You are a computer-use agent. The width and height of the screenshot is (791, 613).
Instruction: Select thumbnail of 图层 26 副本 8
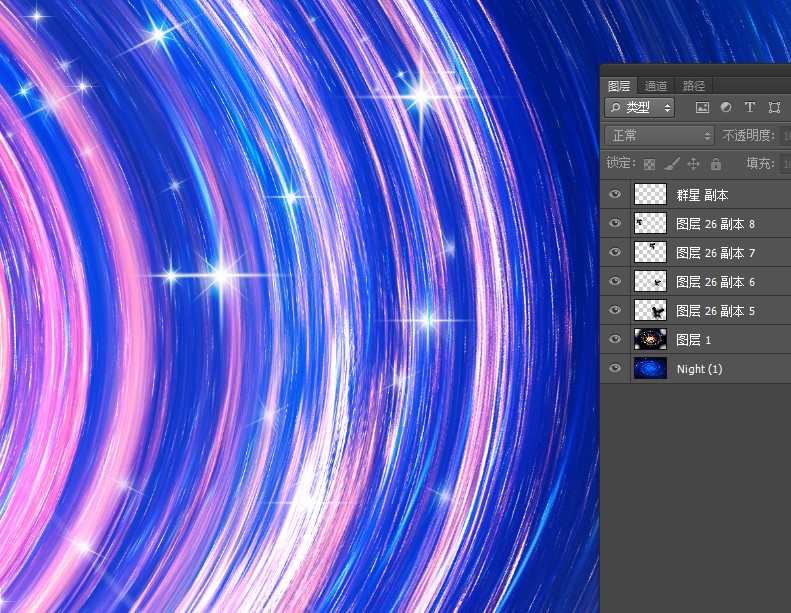pyautogui.click(x=650, y=223)
